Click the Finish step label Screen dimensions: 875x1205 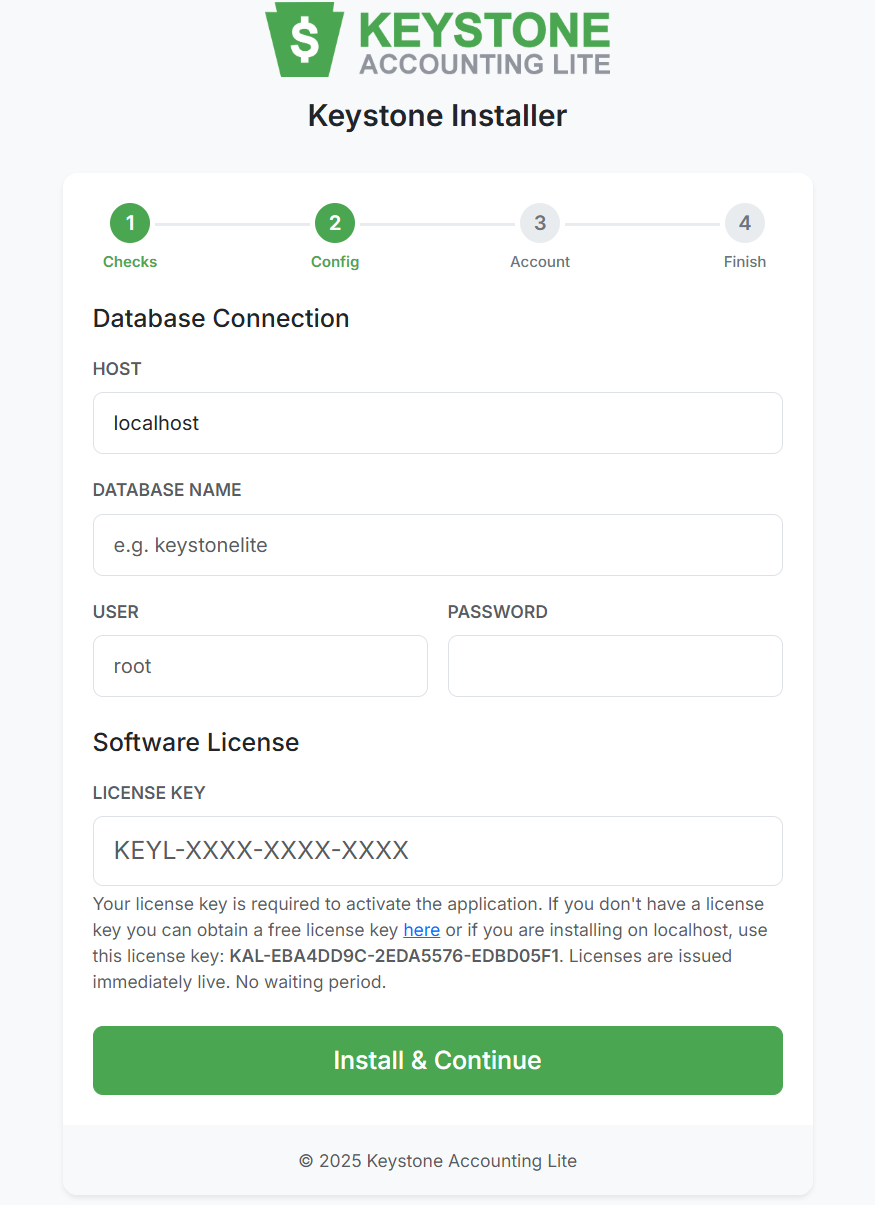click(745, 261)
